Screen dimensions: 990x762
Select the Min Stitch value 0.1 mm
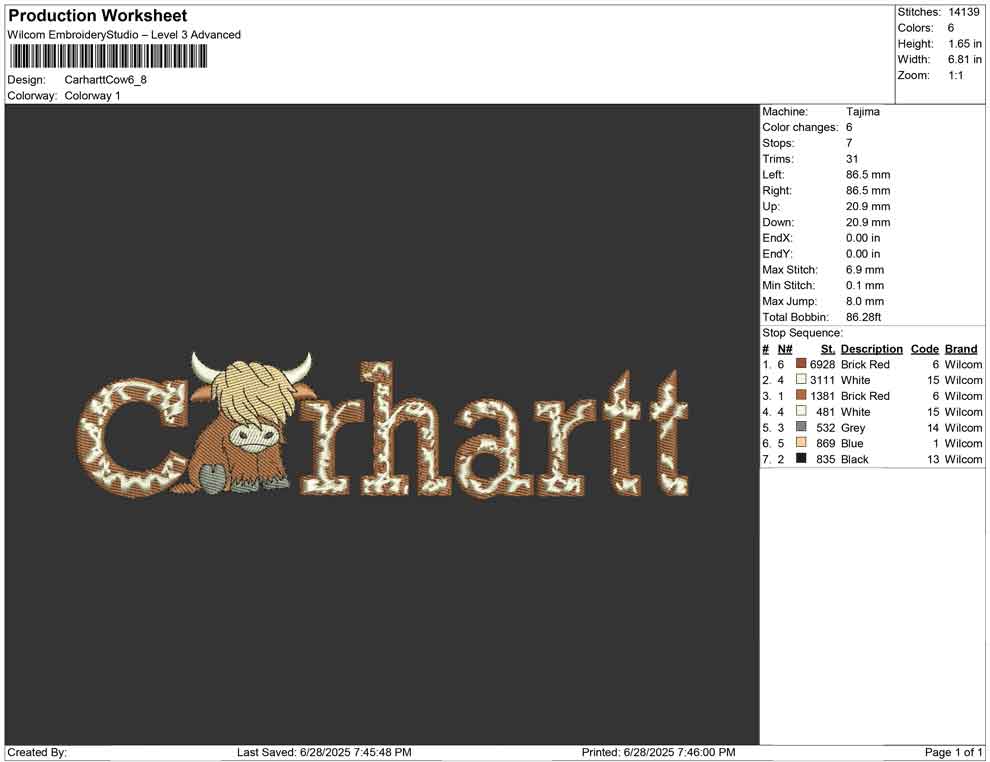click(x=865, y=285)
